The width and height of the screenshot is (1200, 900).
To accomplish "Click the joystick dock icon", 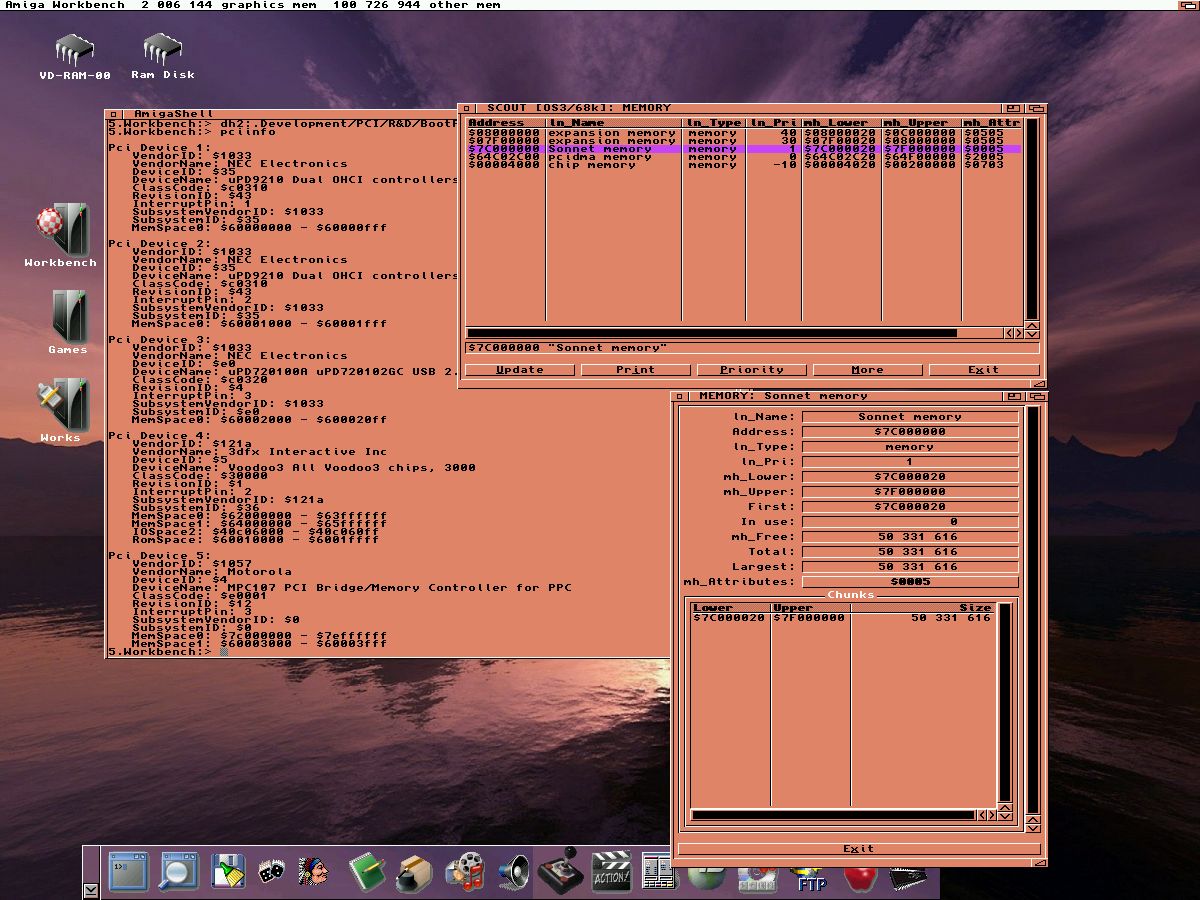I will pos(563,871).
